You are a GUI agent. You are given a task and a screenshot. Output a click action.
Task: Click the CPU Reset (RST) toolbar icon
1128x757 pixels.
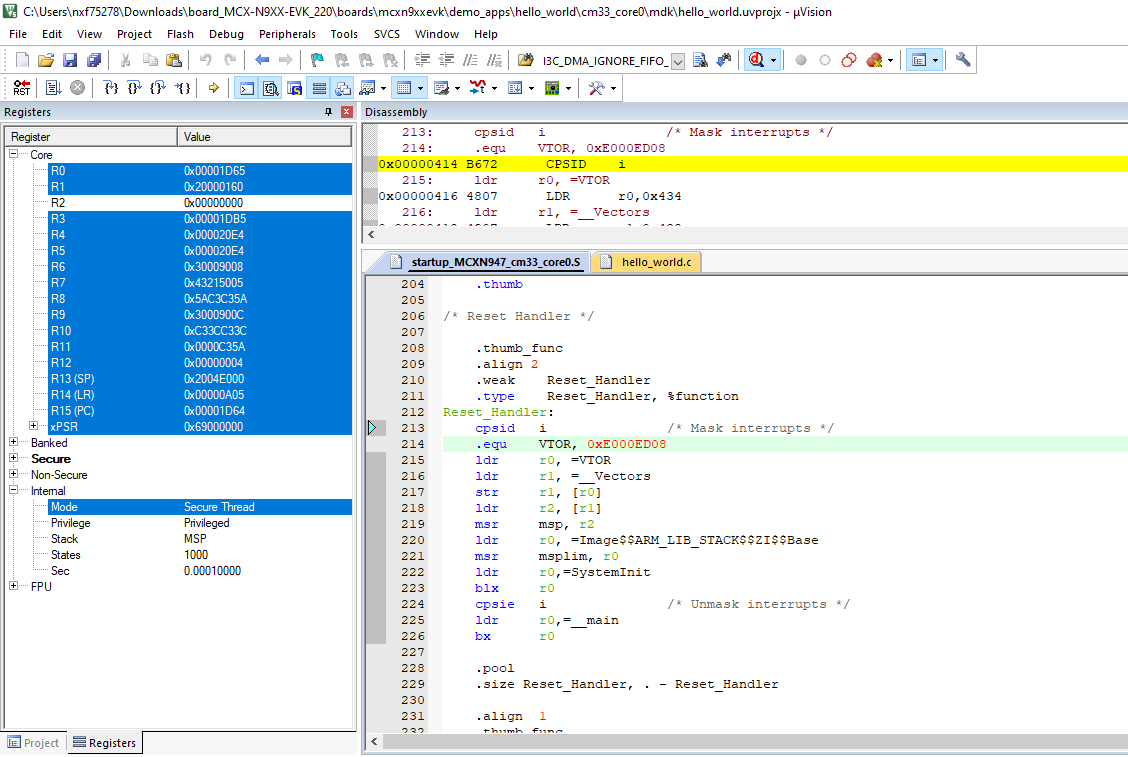tap(21, 88)
